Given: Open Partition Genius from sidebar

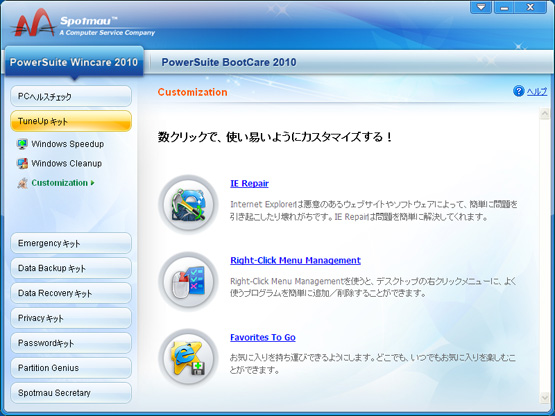Looking at the screenshot, I should pyautogui.click(x=71, y=368).
